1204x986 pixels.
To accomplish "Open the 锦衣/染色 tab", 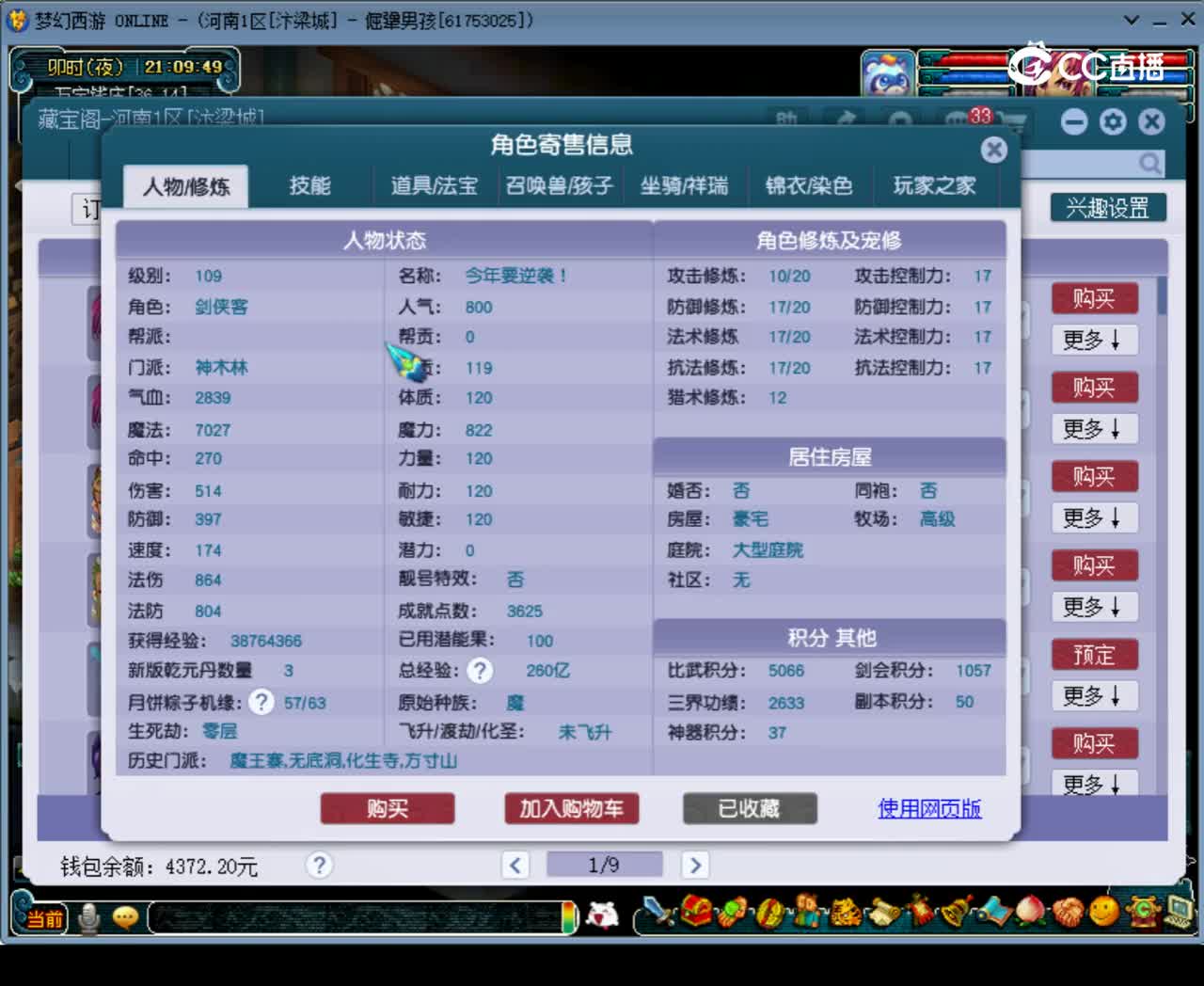I will 809,186.
